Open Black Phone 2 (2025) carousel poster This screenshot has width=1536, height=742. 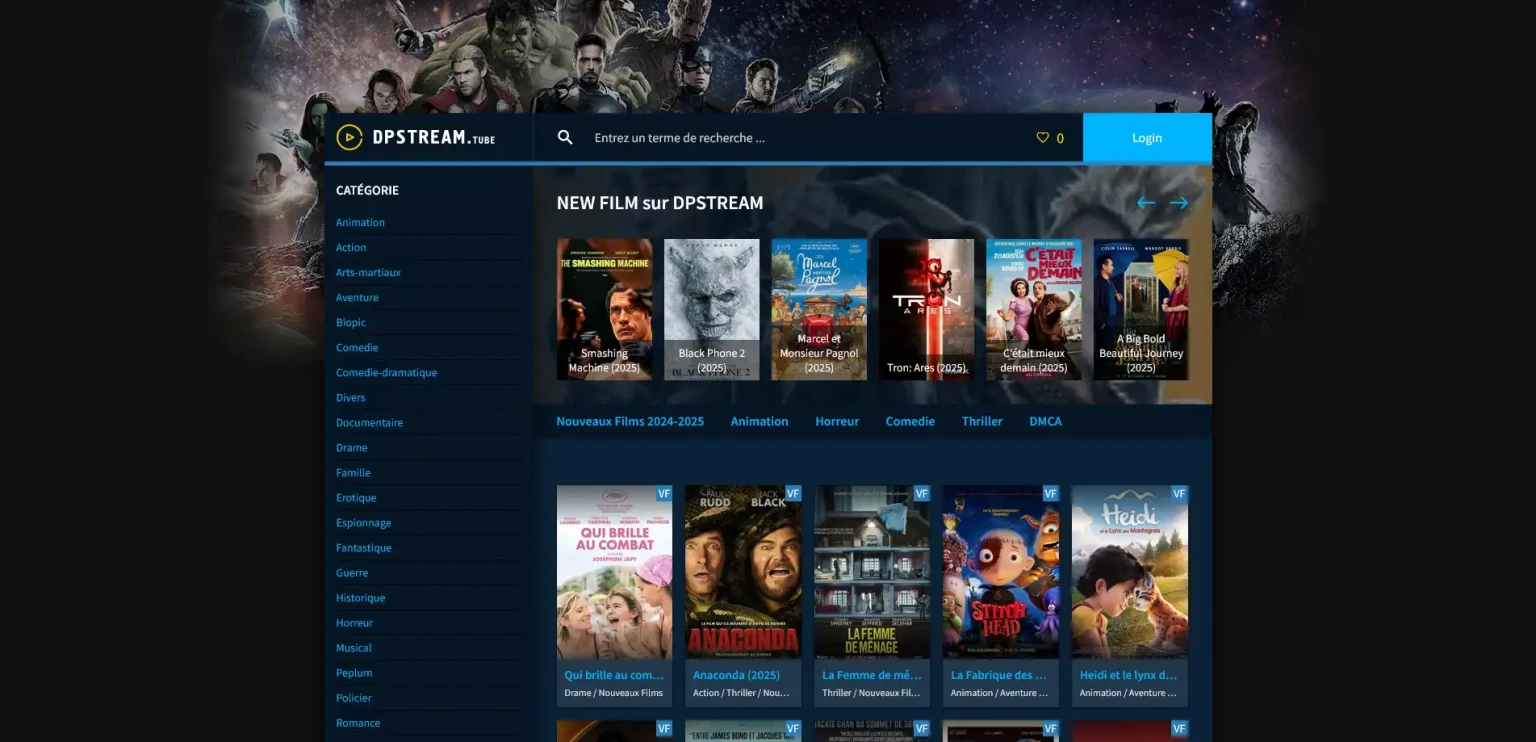point(711,309)
